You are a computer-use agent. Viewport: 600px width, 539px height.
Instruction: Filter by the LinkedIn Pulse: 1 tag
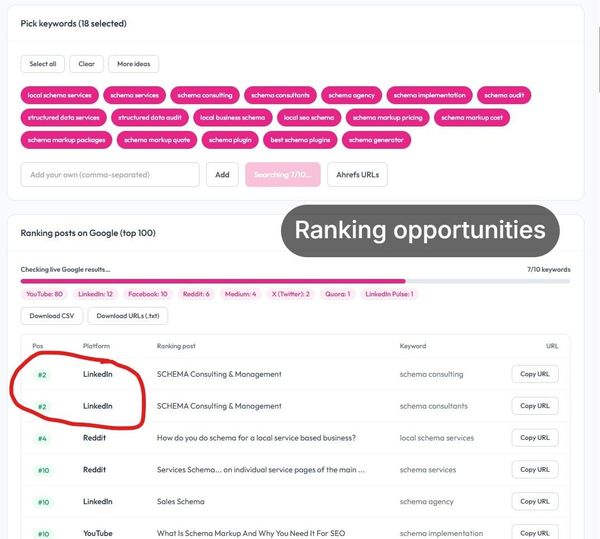tap(389, 294)
